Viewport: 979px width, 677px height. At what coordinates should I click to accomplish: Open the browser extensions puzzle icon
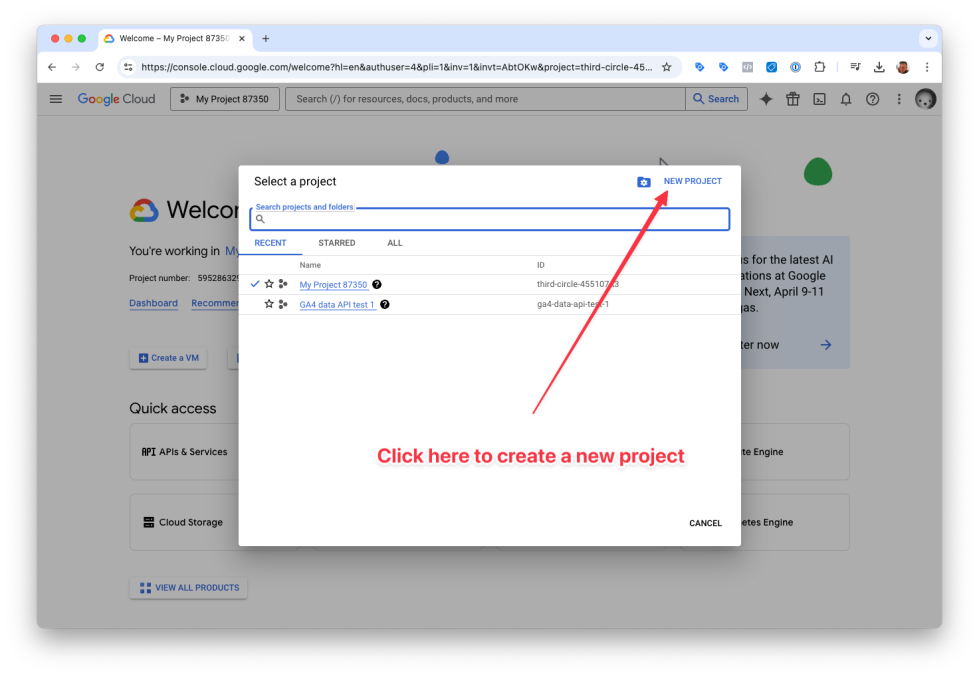coord(820,67)
